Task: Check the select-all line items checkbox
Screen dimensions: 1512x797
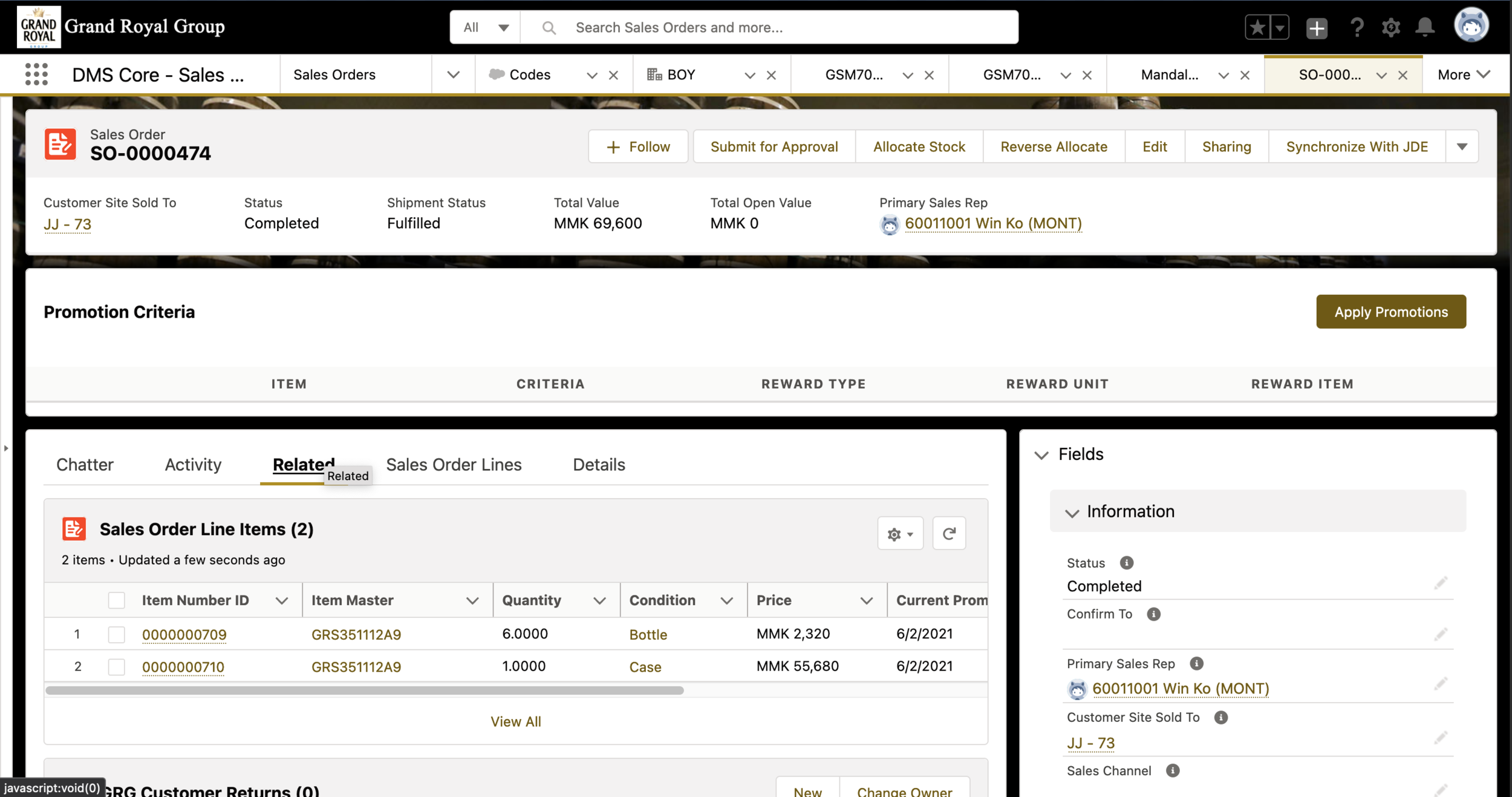Action: (x=116, y=600)
